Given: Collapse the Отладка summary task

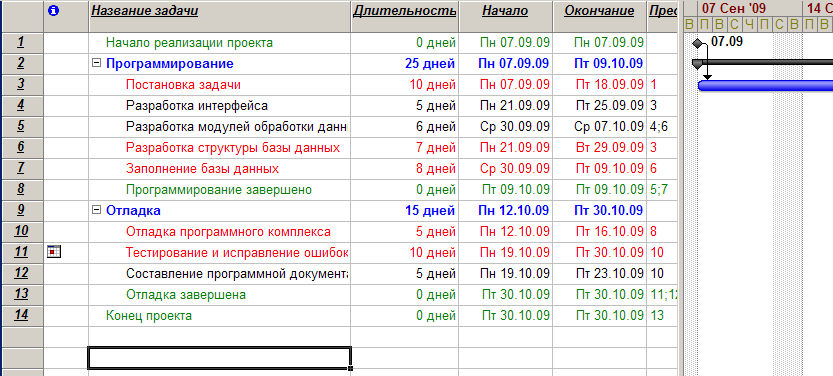Looking at the screenshot, I should coord(96,210).
